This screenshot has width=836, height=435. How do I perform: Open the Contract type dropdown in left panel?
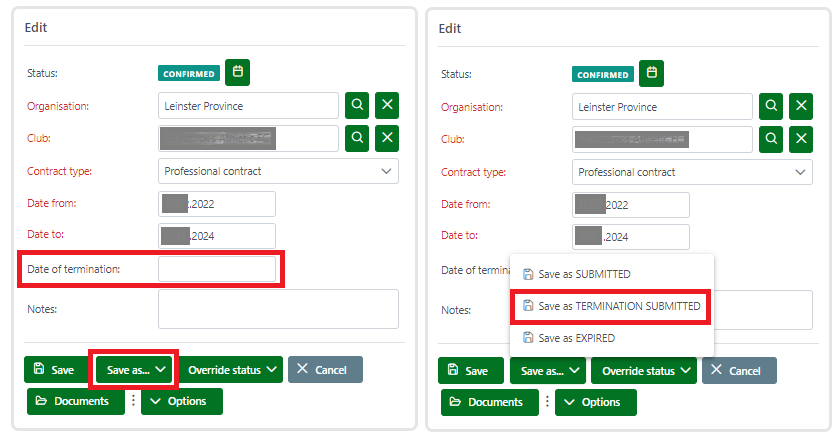[278, 171]
